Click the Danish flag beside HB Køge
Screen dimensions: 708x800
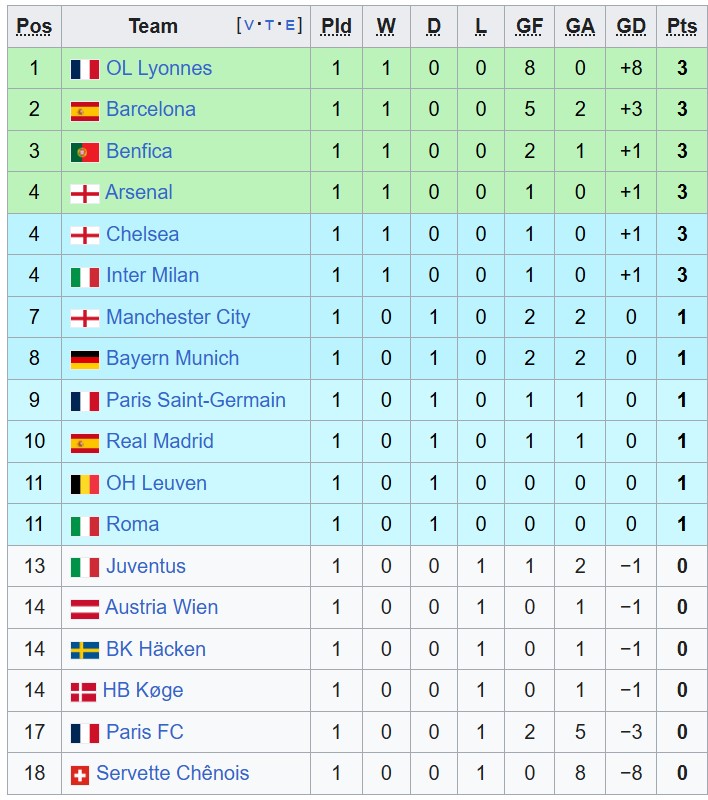pos(83,692)
